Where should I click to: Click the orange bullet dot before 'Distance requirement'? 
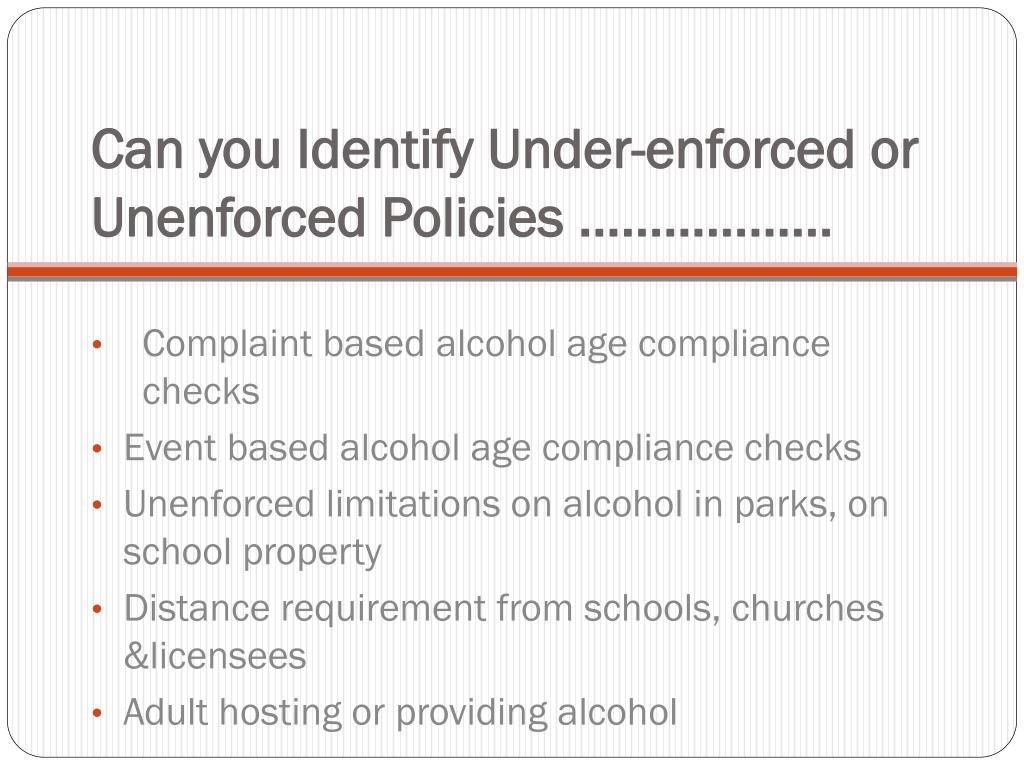pyautogui.click(x=97, y=609)
